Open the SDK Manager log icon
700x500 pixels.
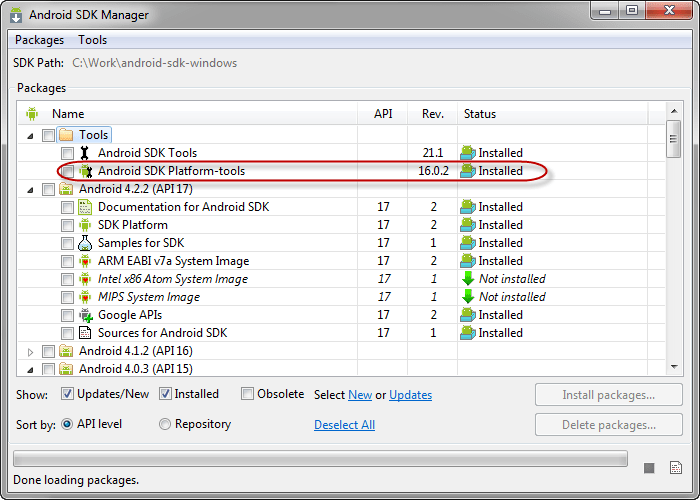[676, 467]
